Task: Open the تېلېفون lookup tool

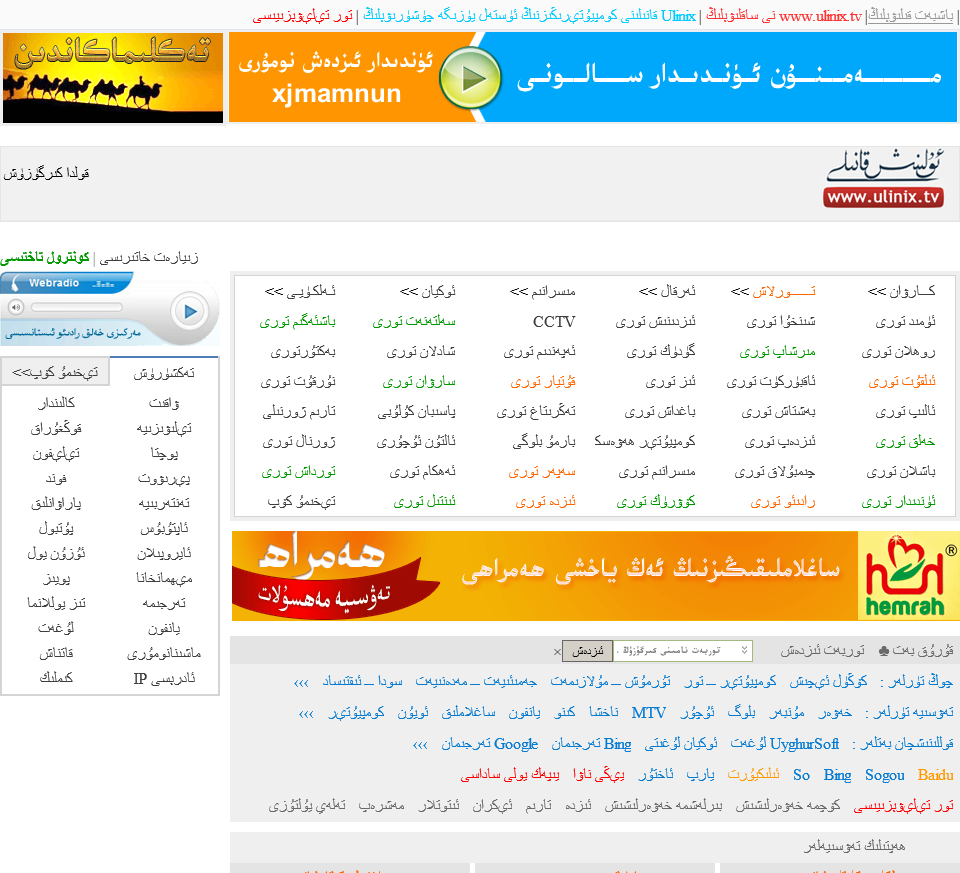Action: [x=56, y=454]
